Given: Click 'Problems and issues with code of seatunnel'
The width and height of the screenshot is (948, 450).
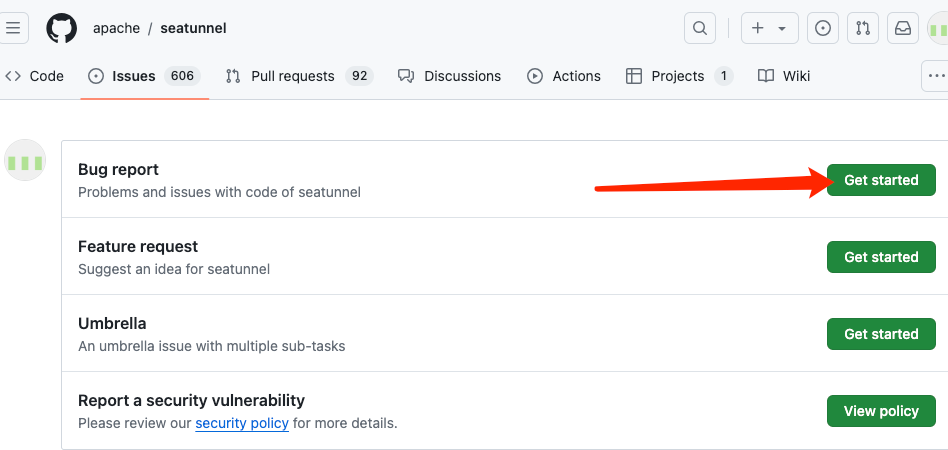Looking at the screenshot, I should coord(219,192).
